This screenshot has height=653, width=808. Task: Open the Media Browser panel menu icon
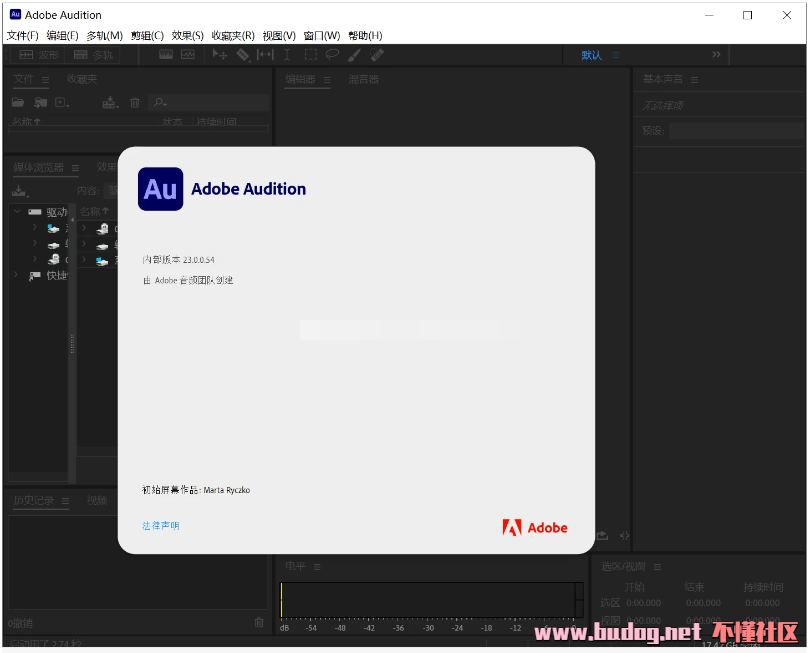pos(76,168)
